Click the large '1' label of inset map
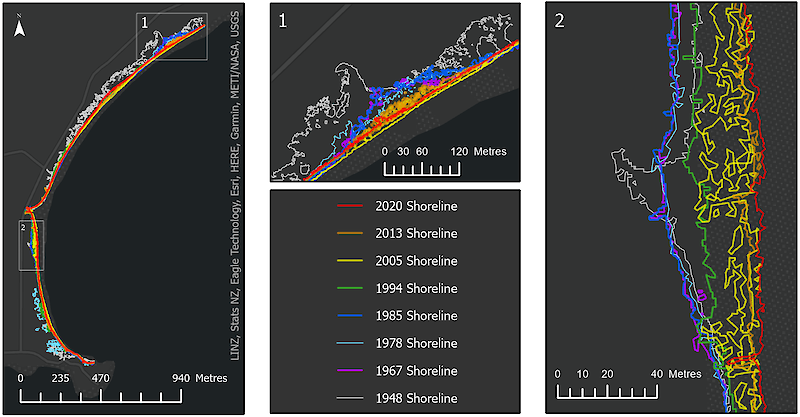800x417 pixels. 283,21
